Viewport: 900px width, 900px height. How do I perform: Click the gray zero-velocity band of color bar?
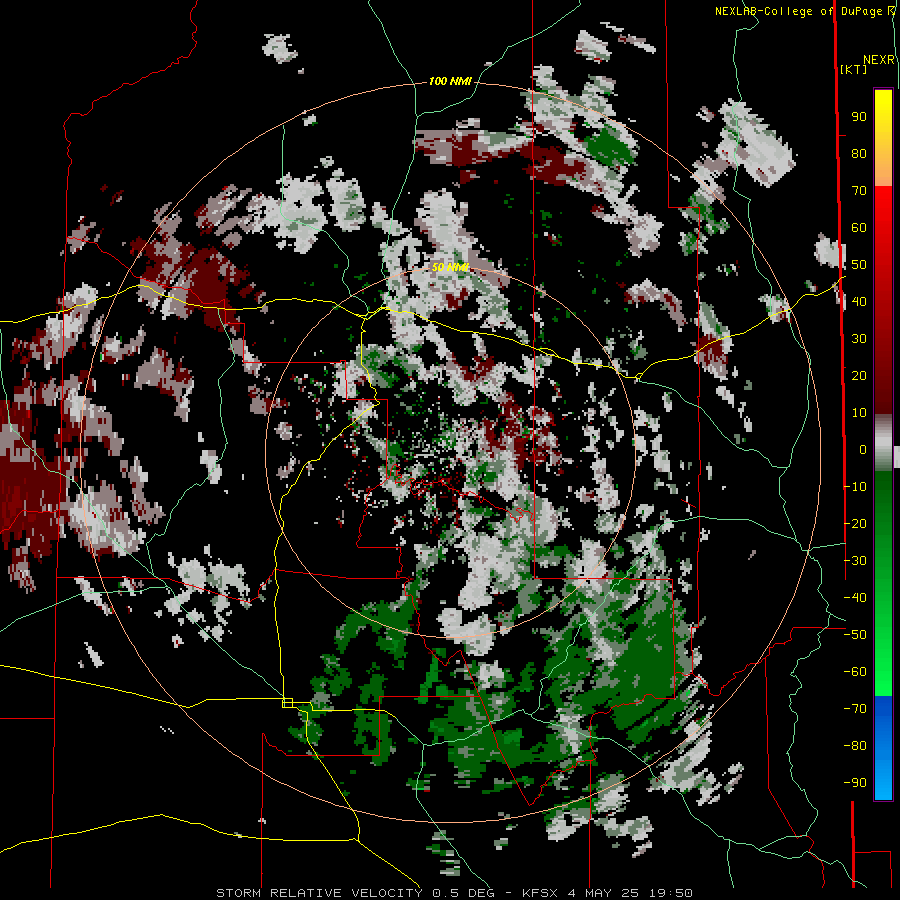(x=883, y=443)
